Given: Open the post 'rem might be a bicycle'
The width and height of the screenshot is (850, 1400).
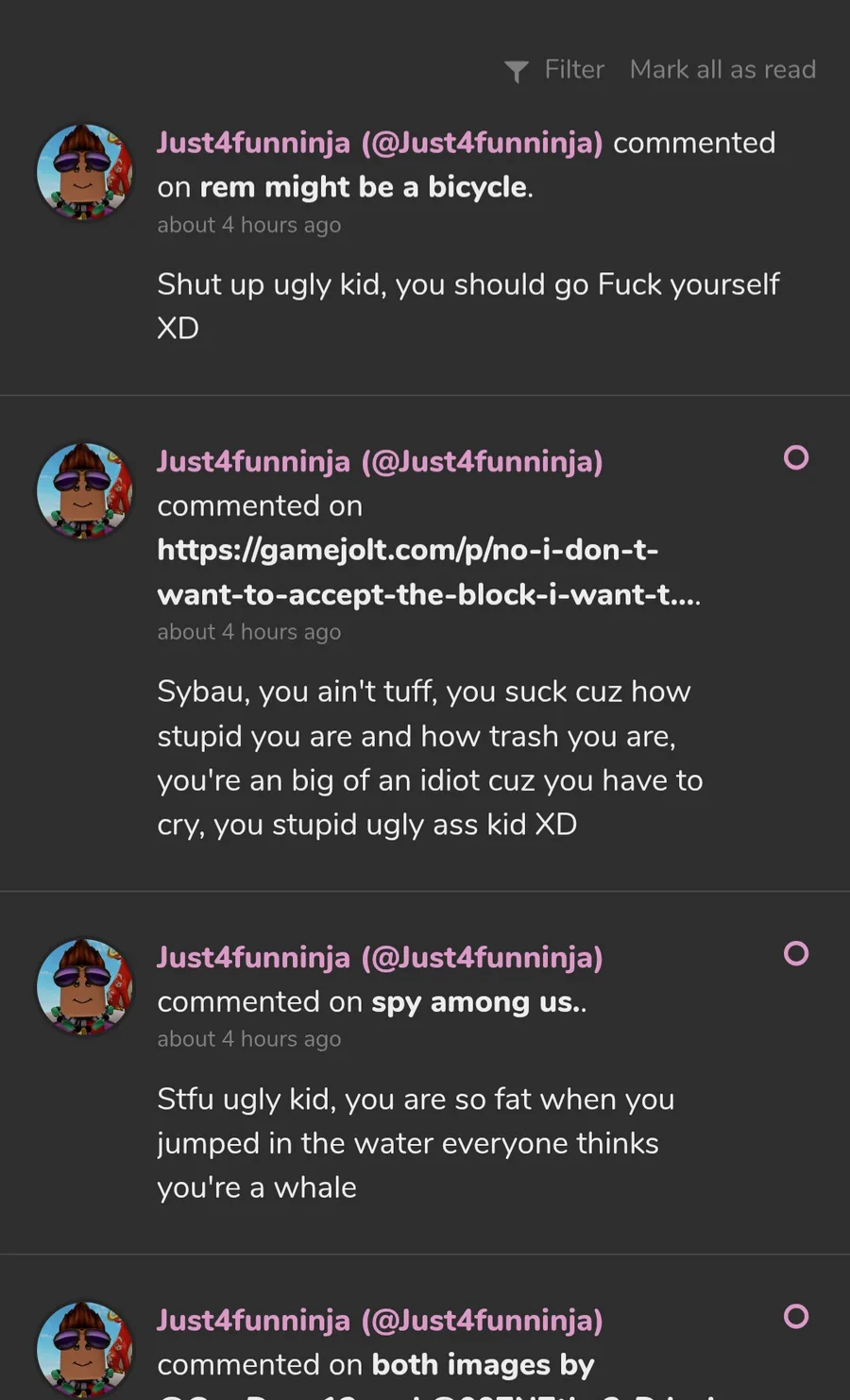Looking at the screenshot, I should [x=364, y=187].
